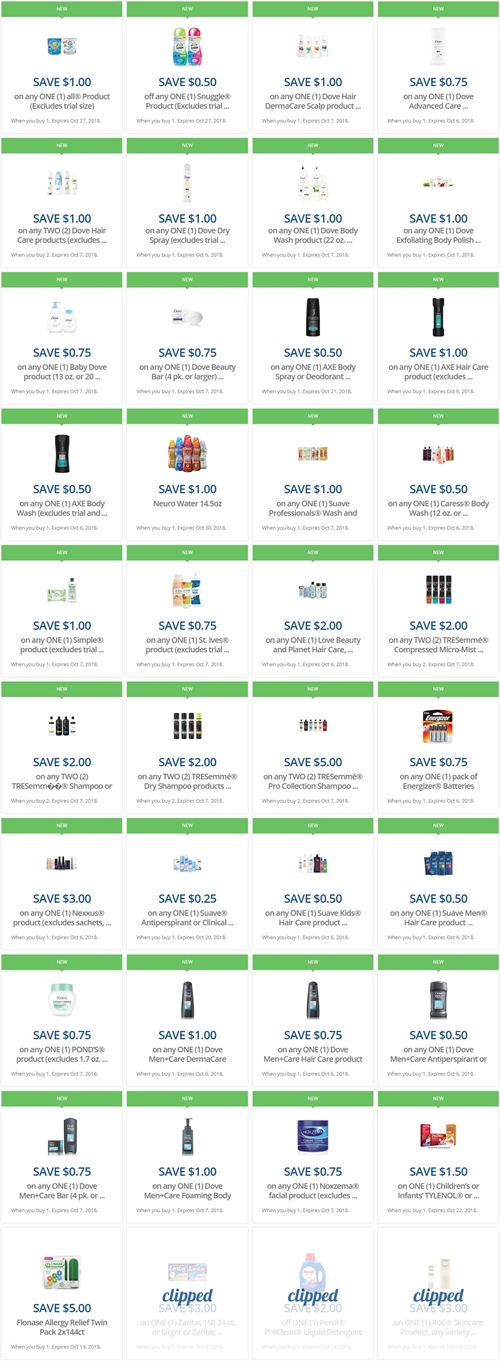Viewport: 500px width, 1361px height.
Task: Select the AXE Body Spray or Deodorant image
Action: [x=312, y=317]
